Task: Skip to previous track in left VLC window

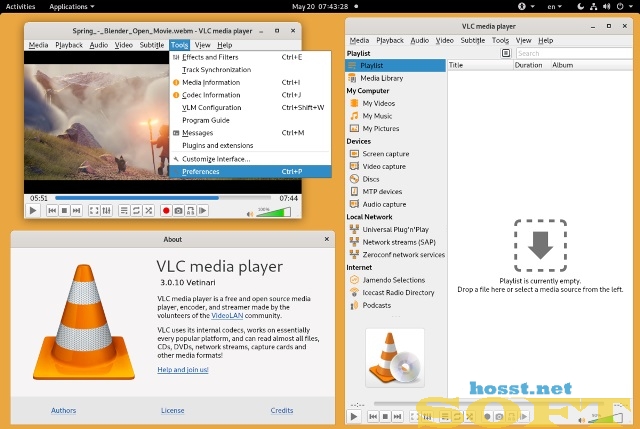Action: click(x=52, y=211)
